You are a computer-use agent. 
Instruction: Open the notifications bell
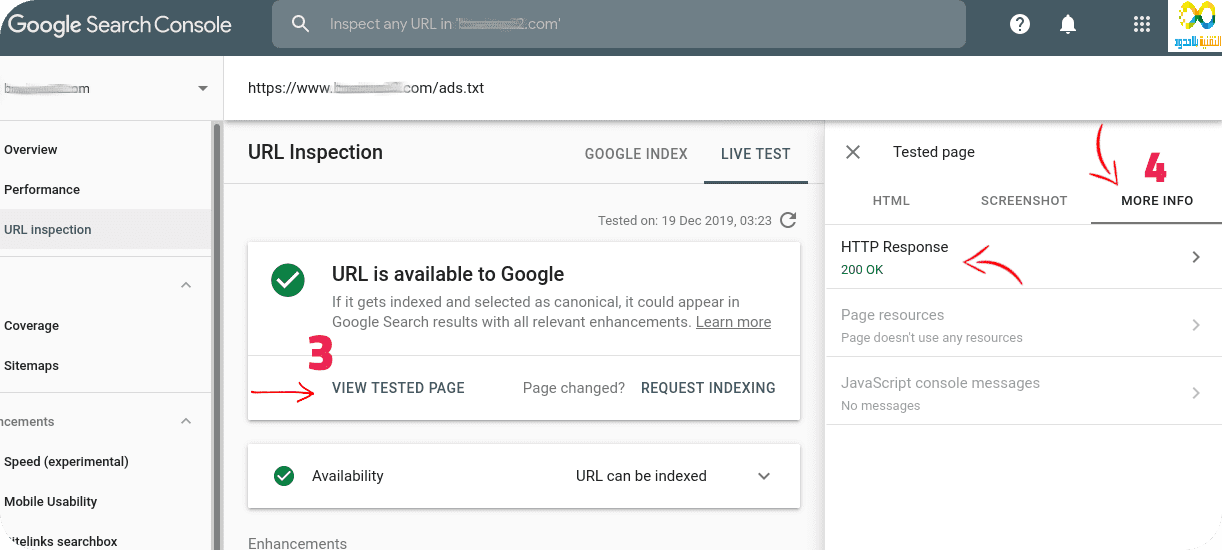[1067, 24]
